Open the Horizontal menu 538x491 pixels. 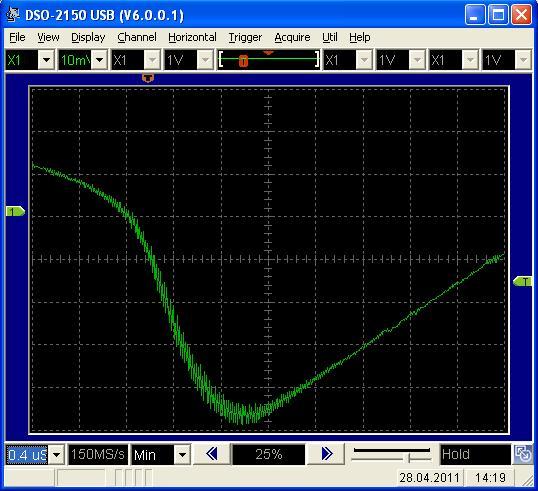tap(192, 37)
